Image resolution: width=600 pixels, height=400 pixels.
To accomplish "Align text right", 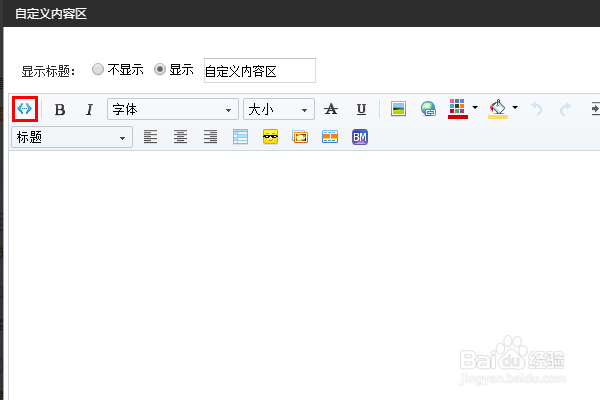I will 210,137.
